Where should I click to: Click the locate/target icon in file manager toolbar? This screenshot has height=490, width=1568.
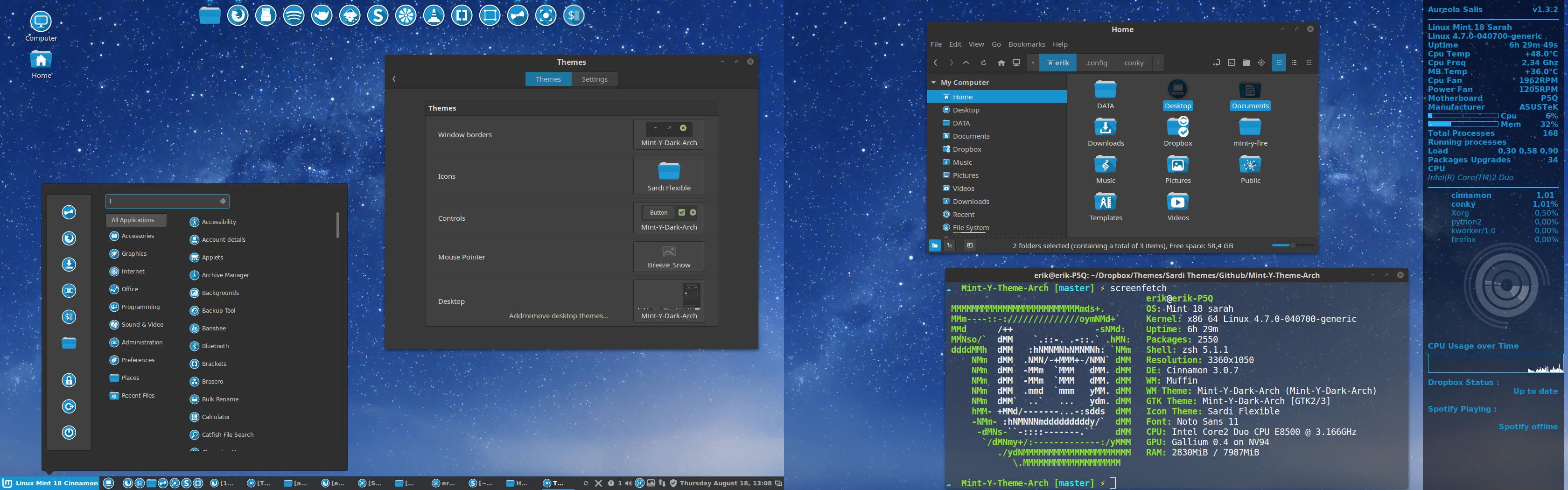coord(1261,63)
